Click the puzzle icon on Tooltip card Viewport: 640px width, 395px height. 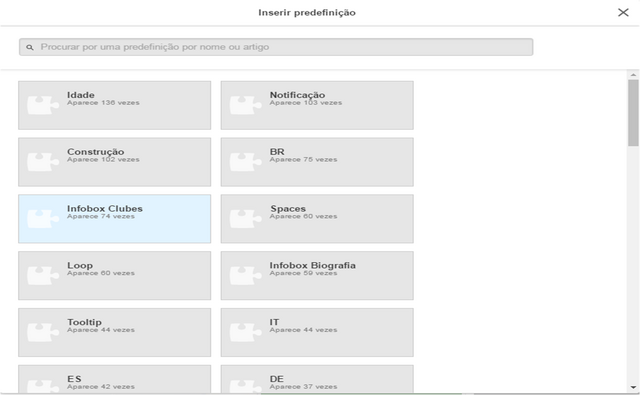point(43,332)
